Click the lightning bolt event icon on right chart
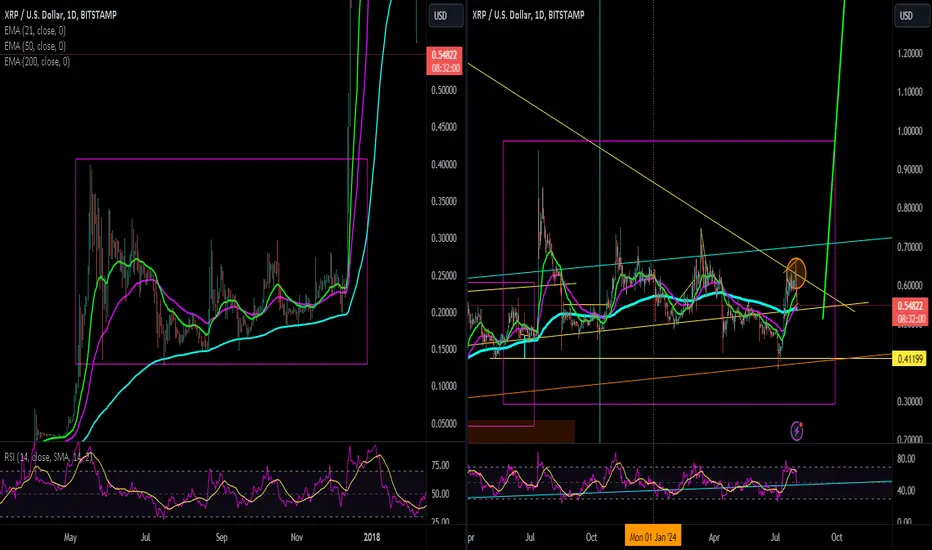This screenshot has width=932, height=550. click(x=796, y=430)
